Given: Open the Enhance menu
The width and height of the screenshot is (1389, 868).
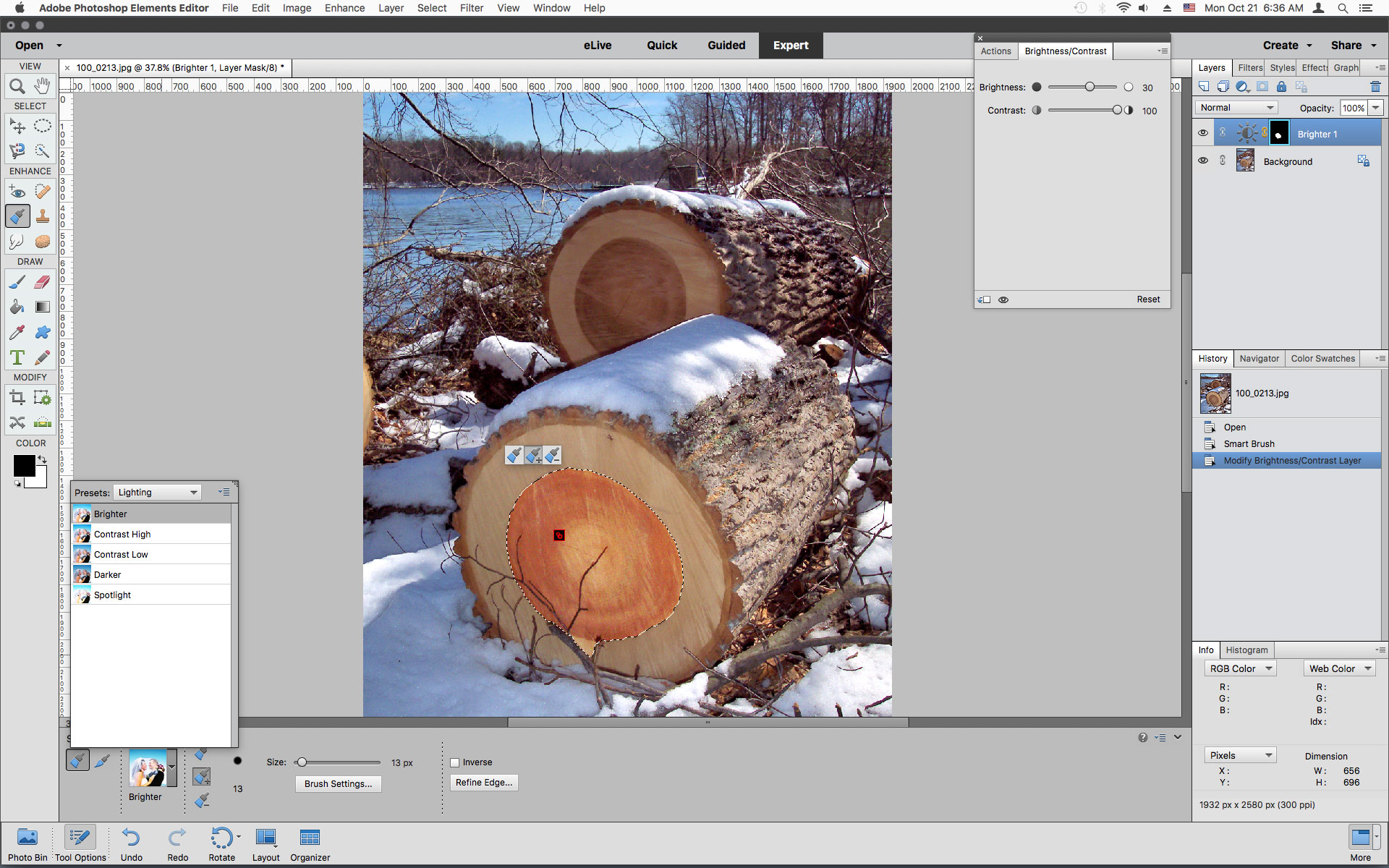Looking at the screenshot, I should [344, 8].
